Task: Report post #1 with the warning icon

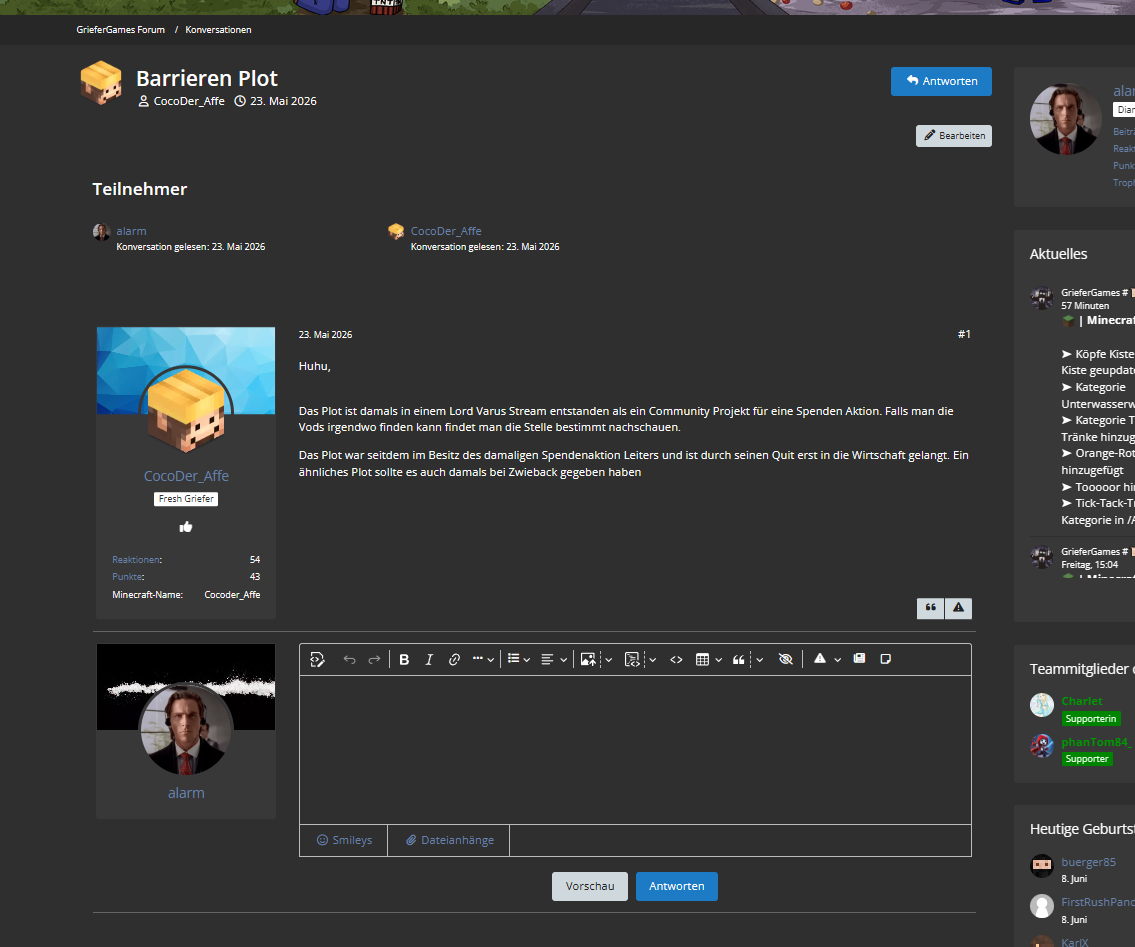Action: 958,608
